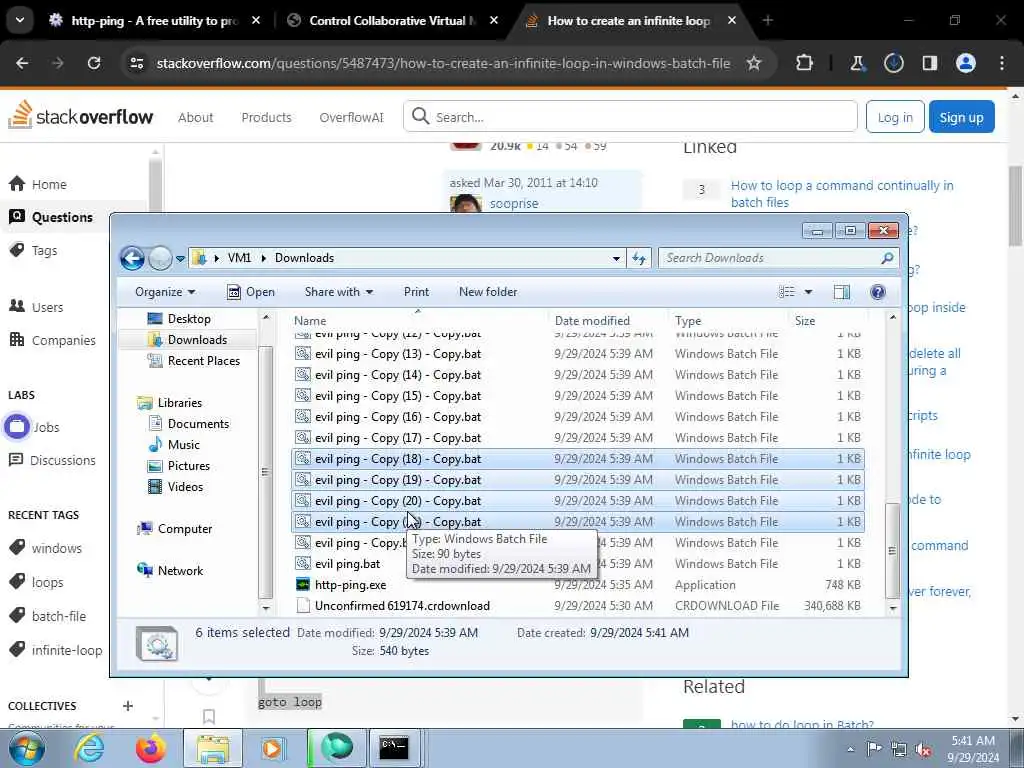Open a new browser tab
Viewport: 1024px width, 768px height.
[x=767, y=21]
